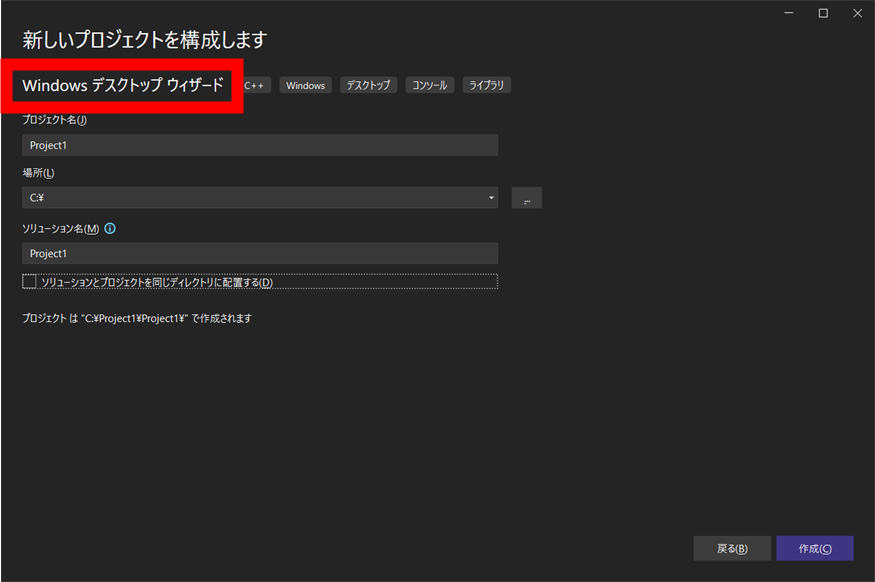875x582 pixels.
Task: Go back with the 戻る button
Action: pyautogui.click(x=732, y=548)
